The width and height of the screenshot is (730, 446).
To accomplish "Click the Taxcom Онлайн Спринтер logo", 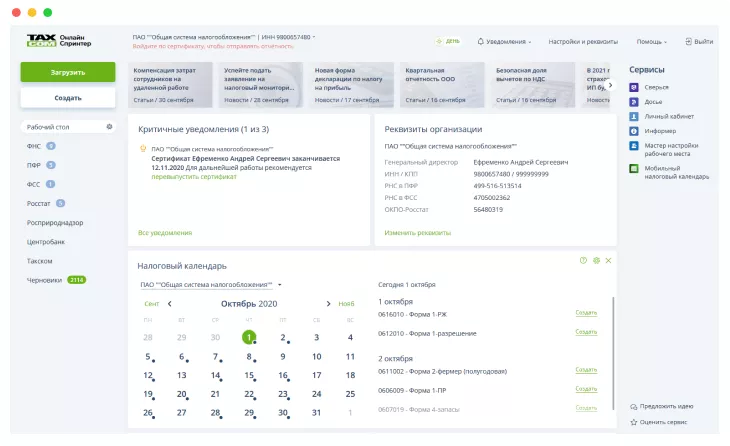I will tap(59, 41).
